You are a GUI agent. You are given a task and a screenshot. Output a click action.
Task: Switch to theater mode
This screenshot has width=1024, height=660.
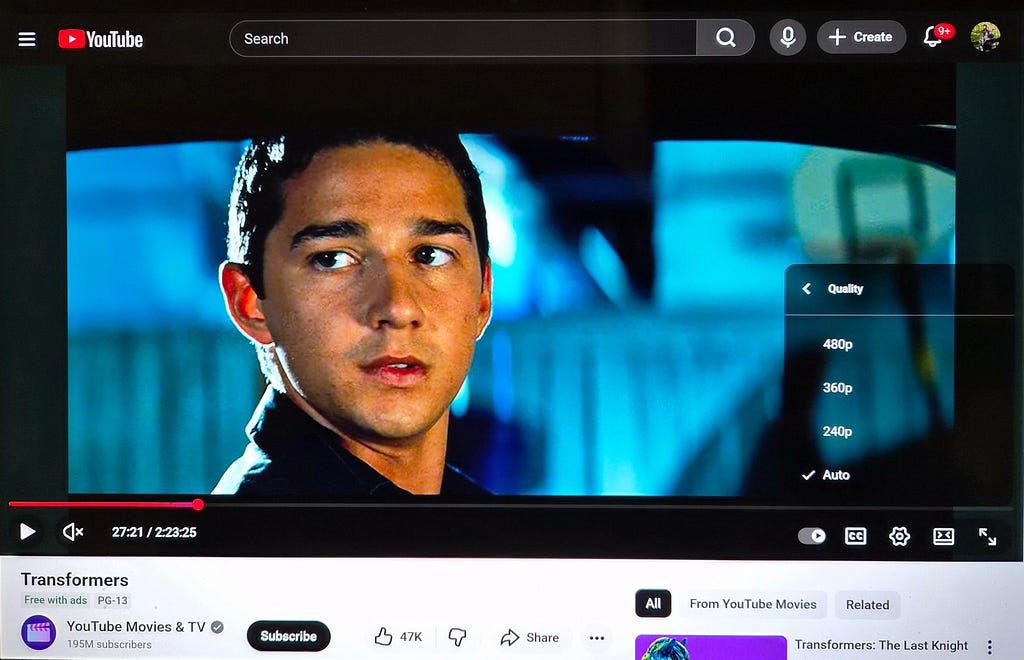[x=944, y=537]
